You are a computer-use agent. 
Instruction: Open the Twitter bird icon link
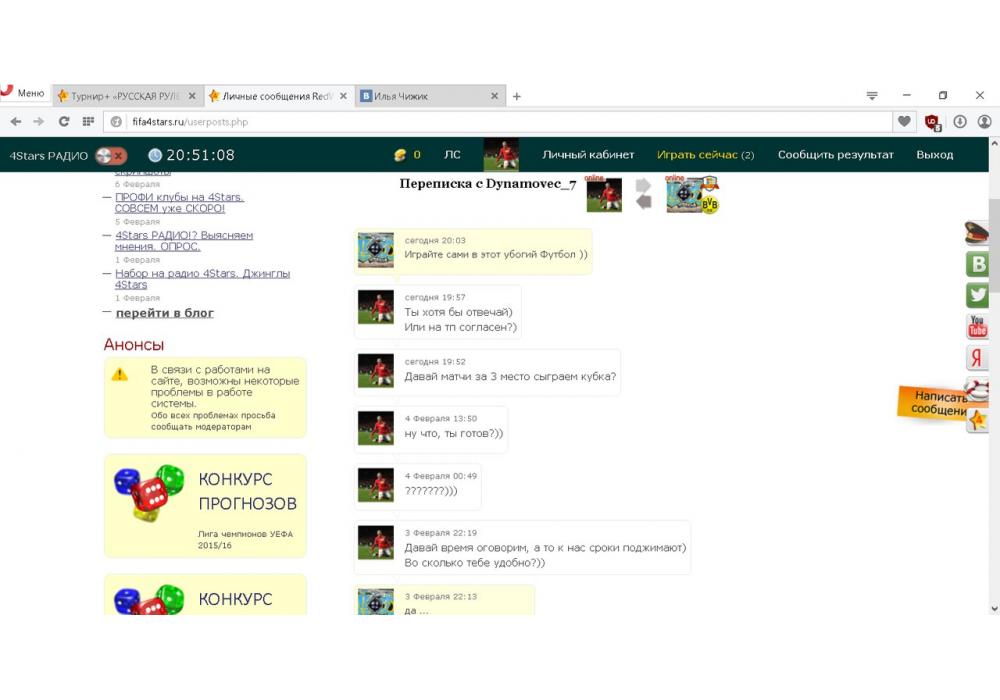pos(977,295)
